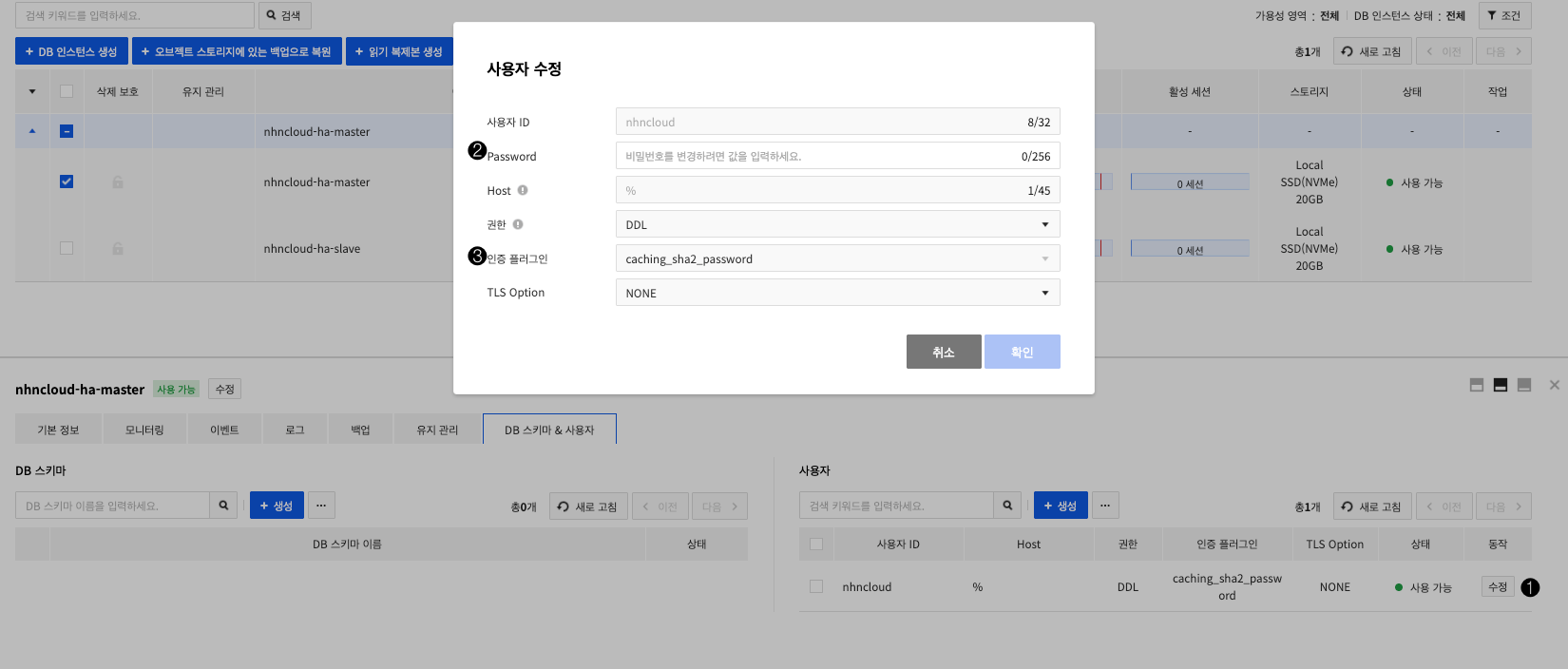Select the half-height panel layout icon
The width and height of the screenshot is (1568, 669).
pos(1501,385)
